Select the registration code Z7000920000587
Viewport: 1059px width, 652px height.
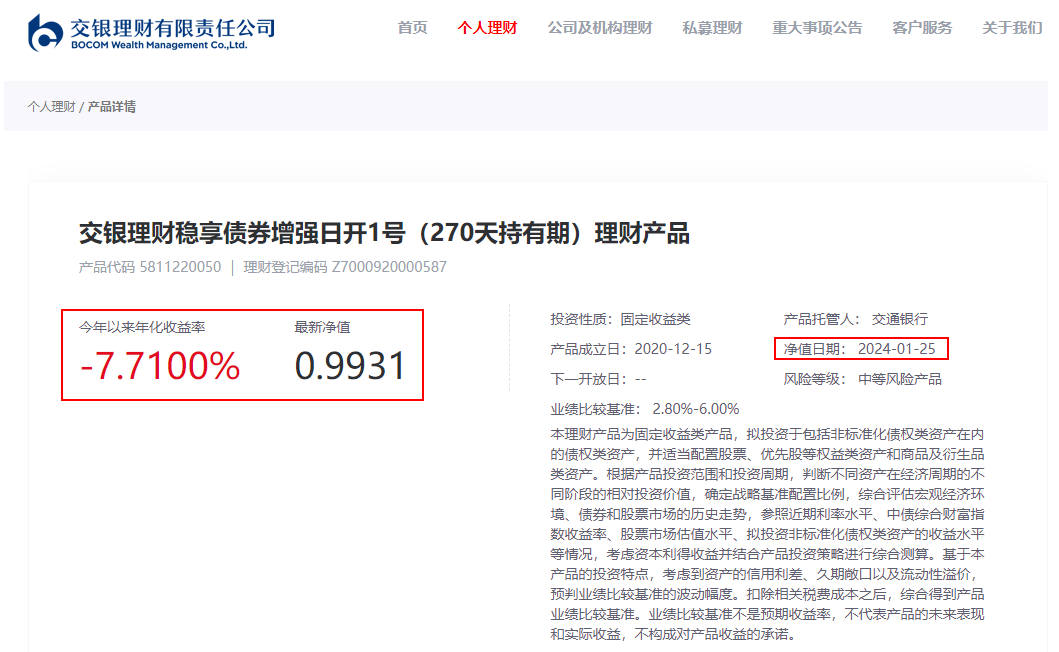[389, 267]
